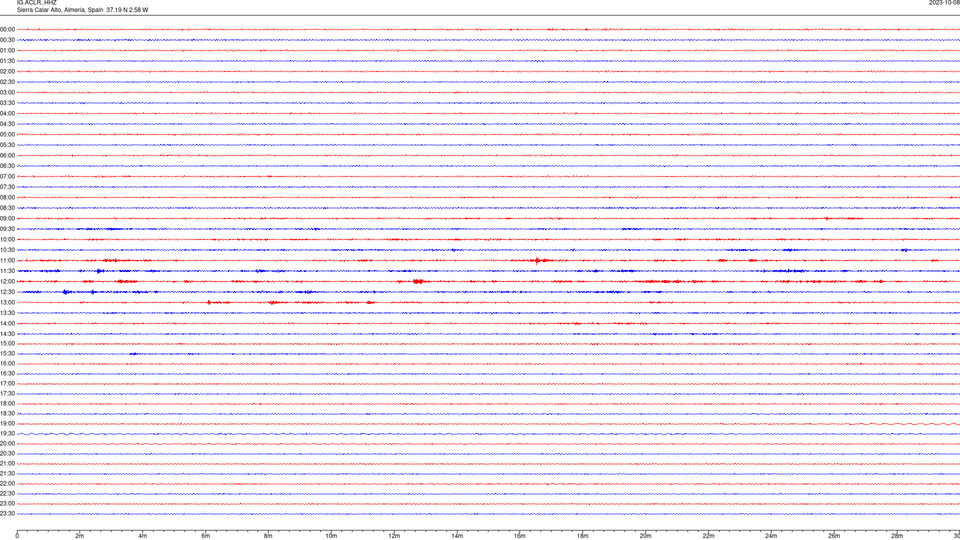Select the 03:00 trace time label
Image resolution: width=960 pixels, height=540 pixels.
tap(7, 93)
